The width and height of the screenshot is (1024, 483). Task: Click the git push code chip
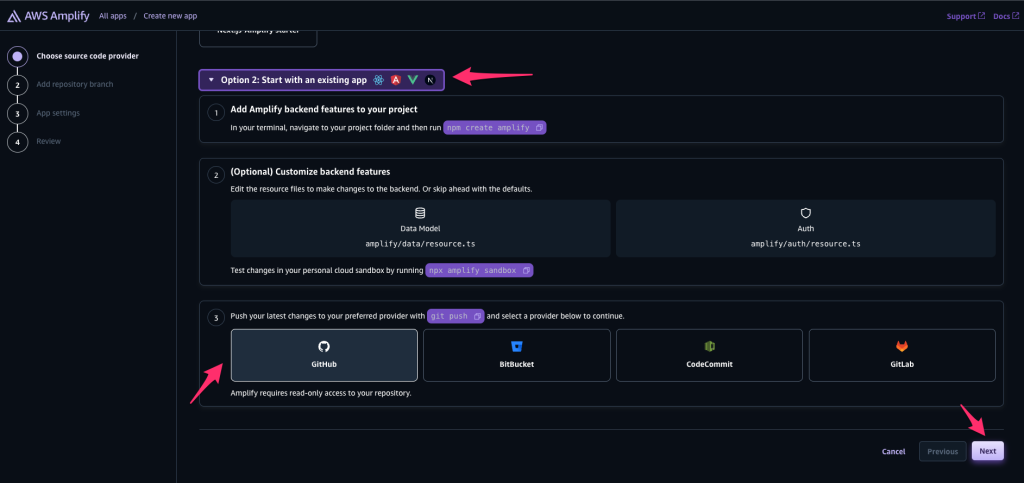pyautogui.click(x=456, y=316)
